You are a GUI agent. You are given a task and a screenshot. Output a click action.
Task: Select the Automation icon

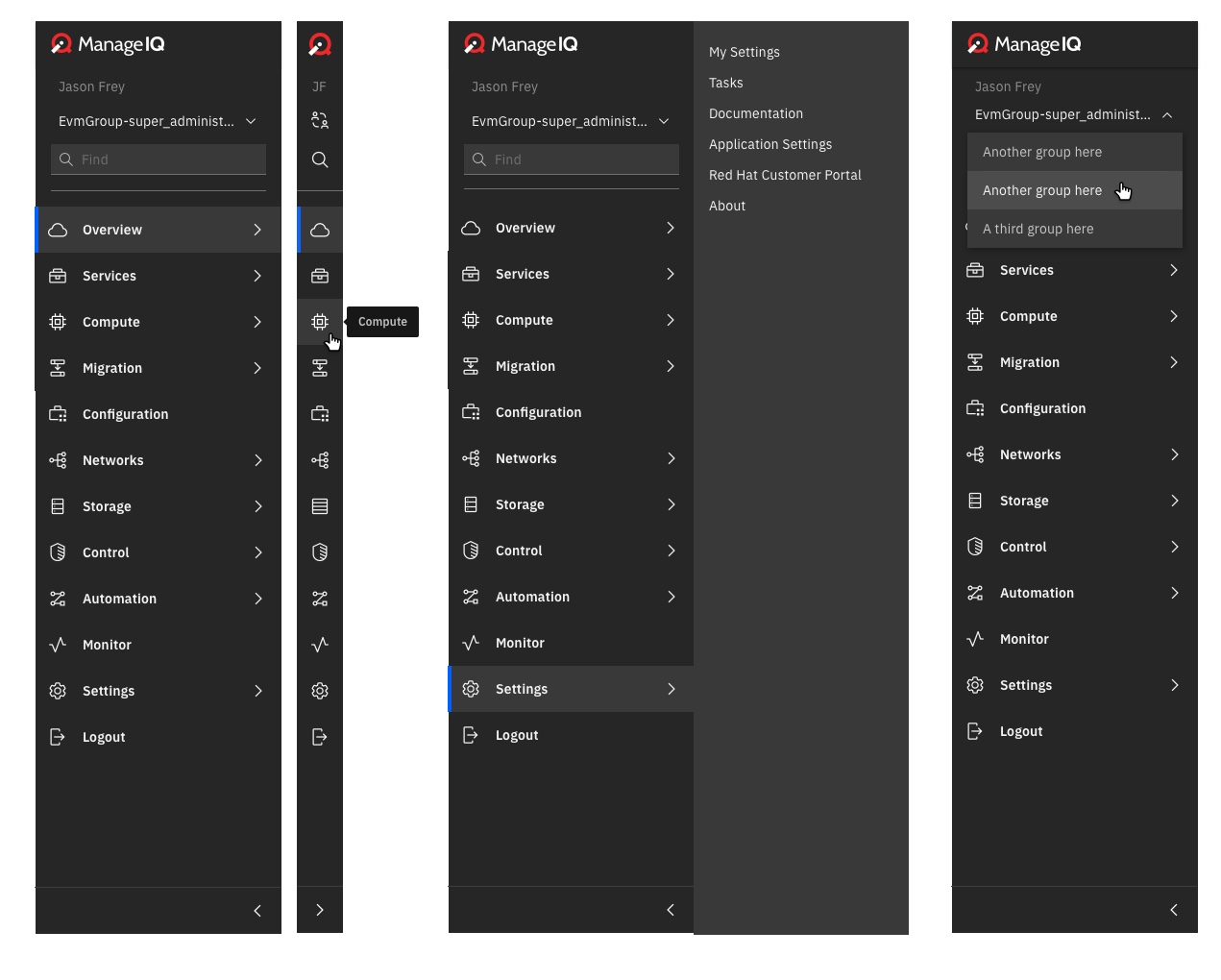(x=57, y=599)
